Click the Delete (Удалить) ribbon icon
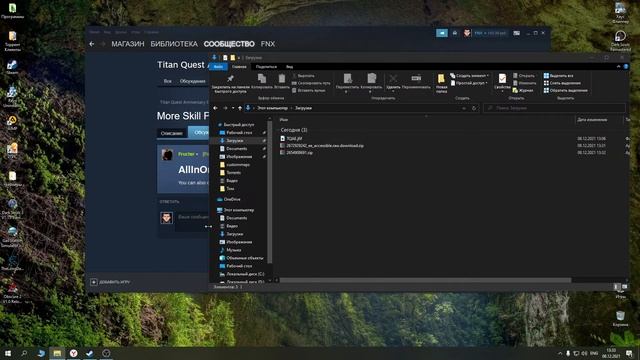Screen dimensions: 640x360 393,78
